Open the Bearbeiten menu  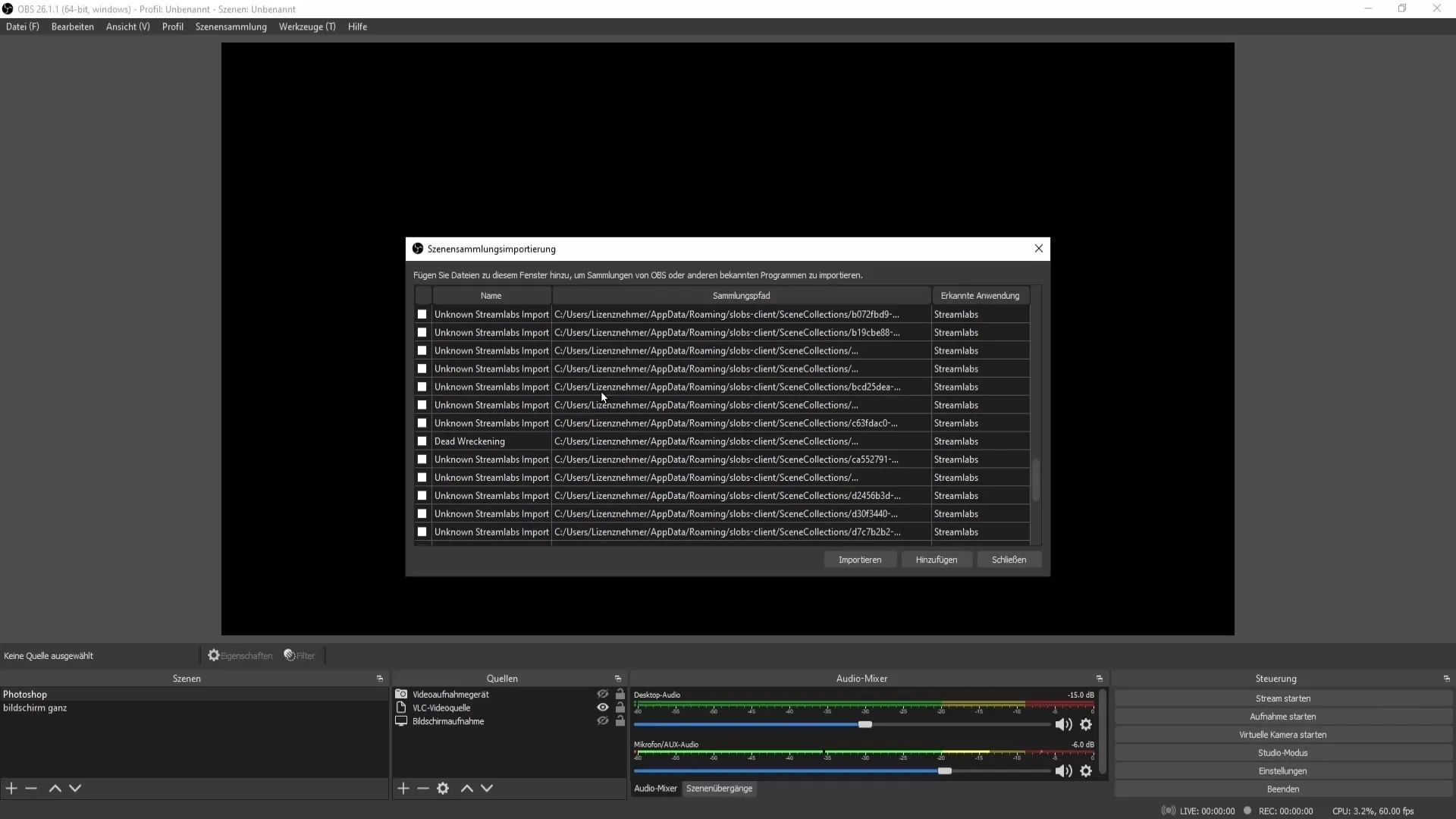[73, 27]
